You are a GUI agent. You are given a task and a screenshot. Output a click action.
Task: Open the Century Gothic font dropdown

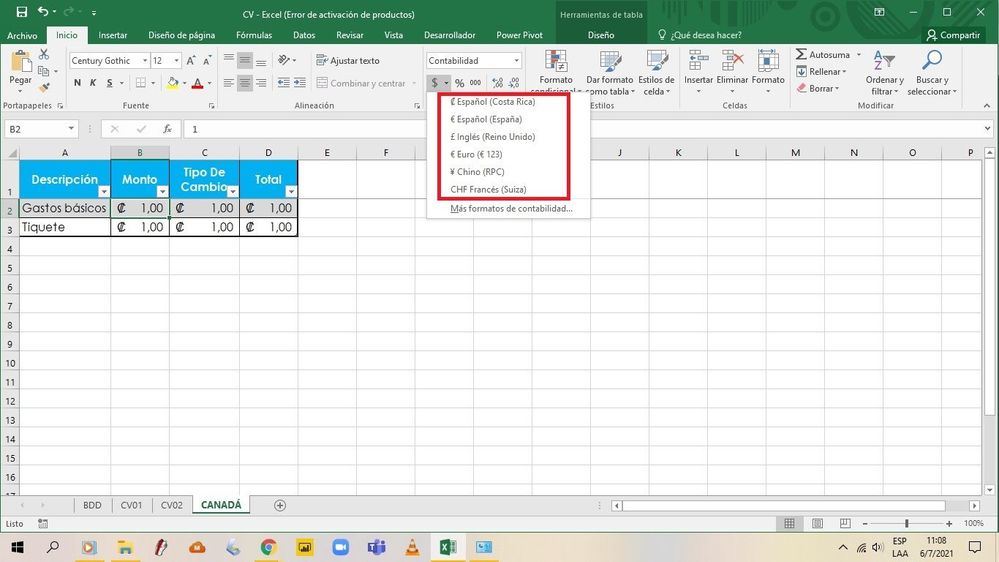(145, 61)
